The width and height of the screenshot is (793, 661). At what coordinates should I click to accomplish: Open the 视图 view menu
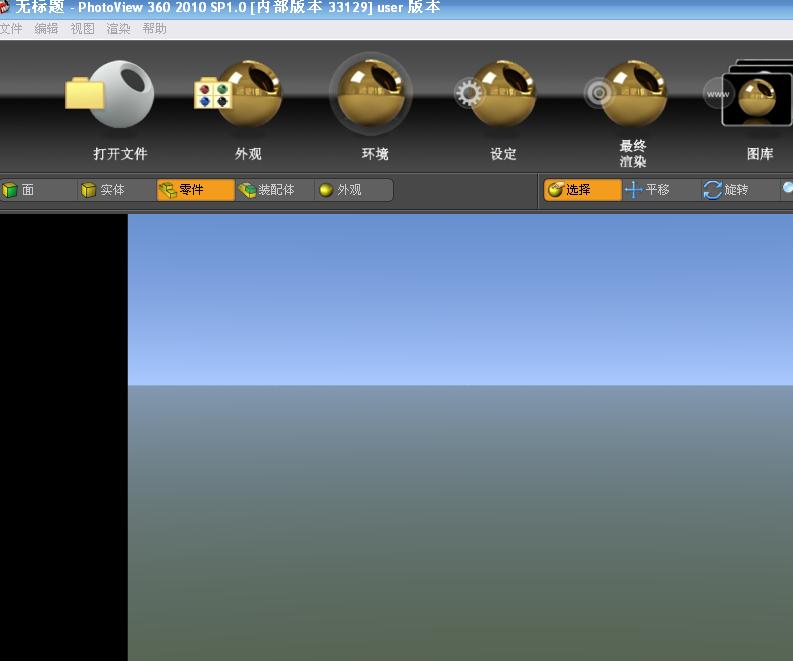(82, 29)
